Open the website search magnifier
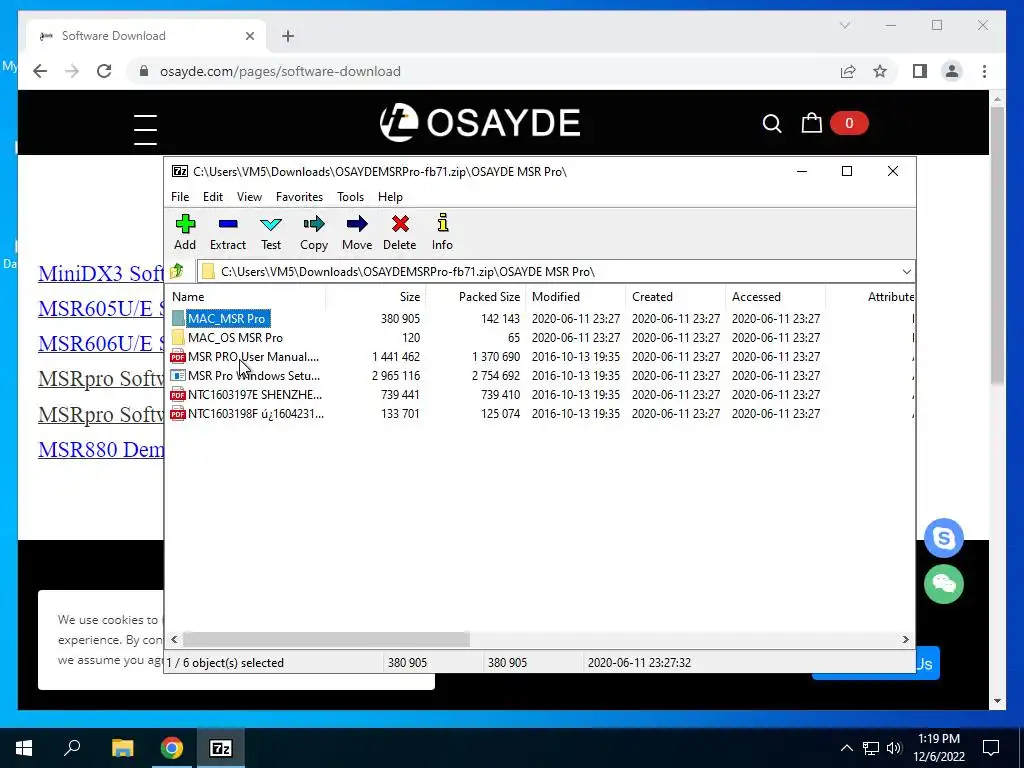Screen dimensions: 1024x768 pos(772,123)
